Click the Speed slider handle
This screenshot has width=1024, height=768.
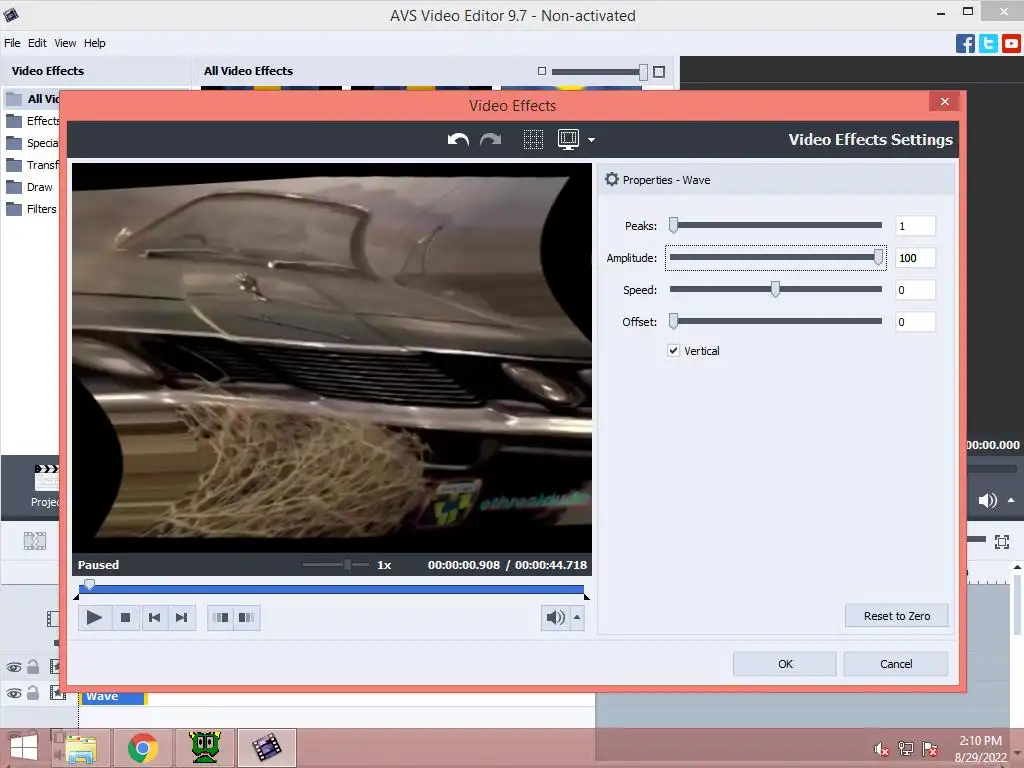(775, 289)
